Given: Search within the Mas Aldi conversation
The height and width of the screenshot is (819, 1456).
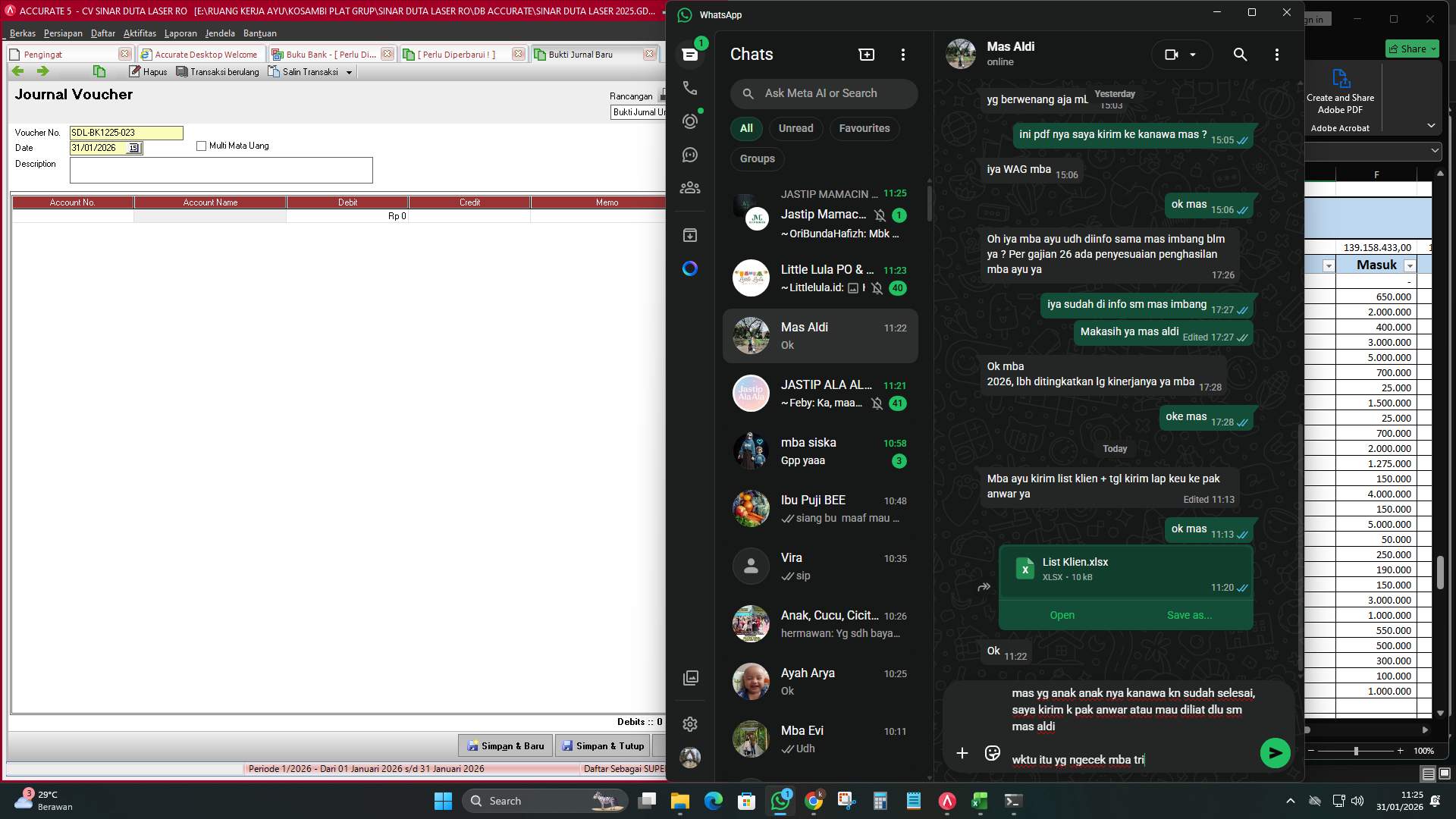Looking at the screenshot, I should pos(1240,54).
